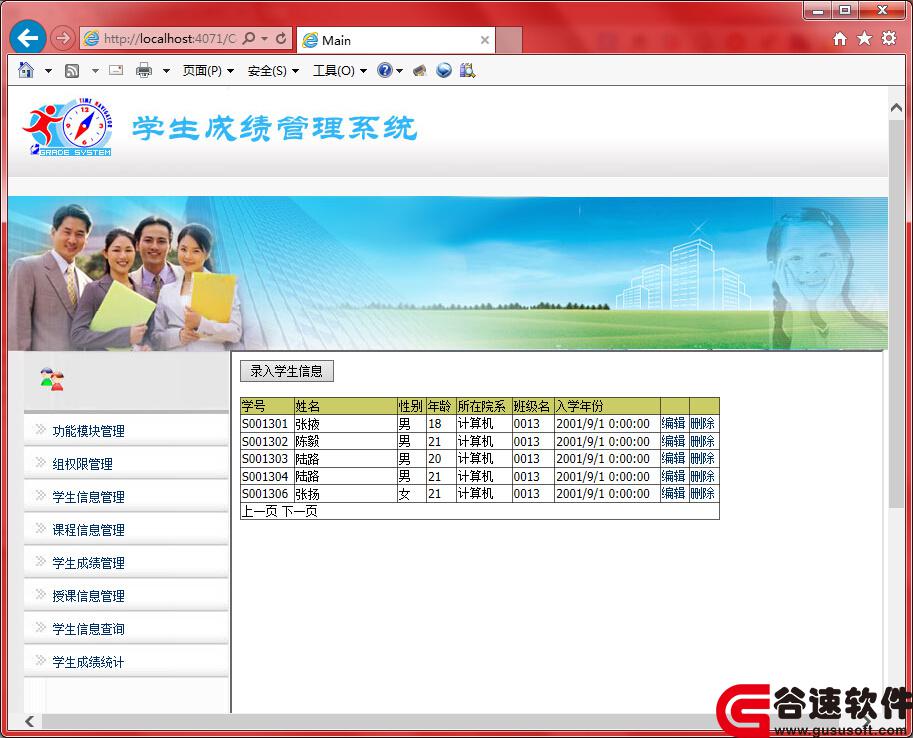
Task: Click the vertical scrollbar thumb
Action: (x=896, y=315)
